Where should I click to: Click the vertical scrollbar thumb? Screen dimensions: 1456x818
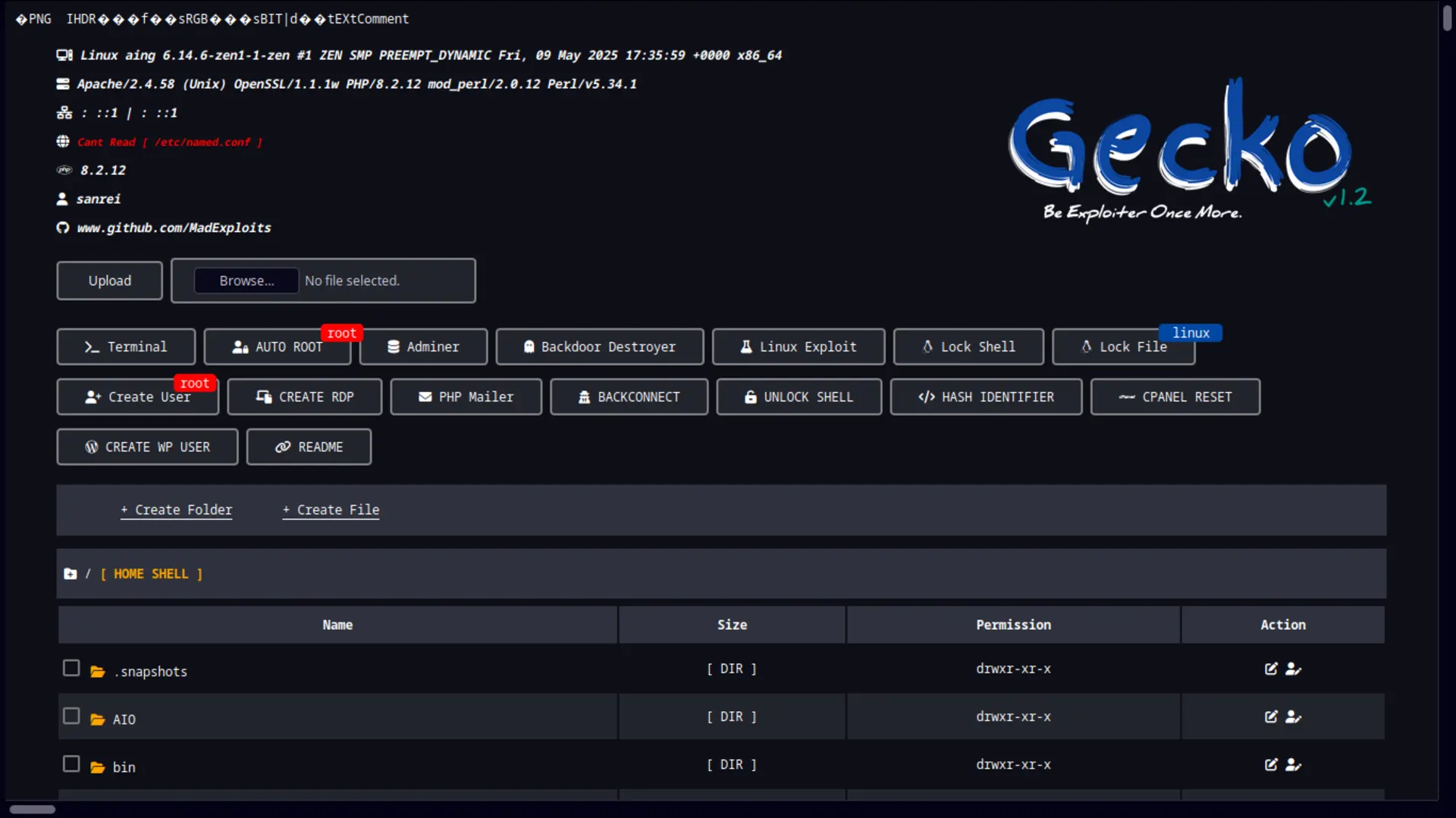click(1447, 17)
